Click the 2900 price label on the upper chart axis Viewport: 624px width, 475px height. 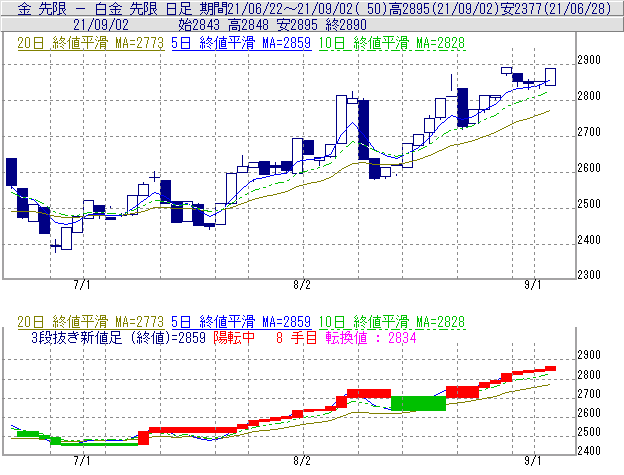[589, 60]
